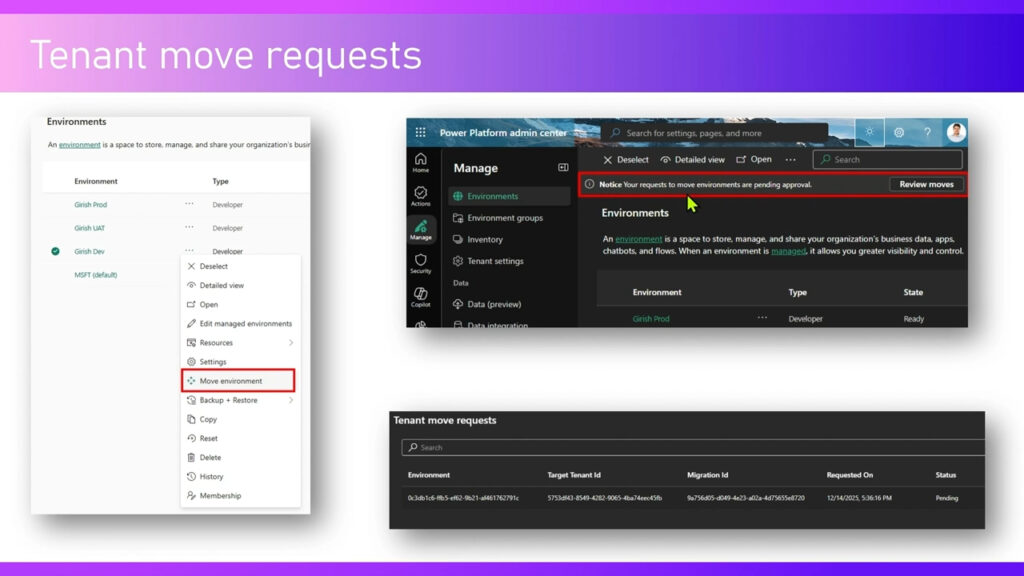
Task: Uncheck the selected Girish Dev environment
Action: [x=55, y=251]
